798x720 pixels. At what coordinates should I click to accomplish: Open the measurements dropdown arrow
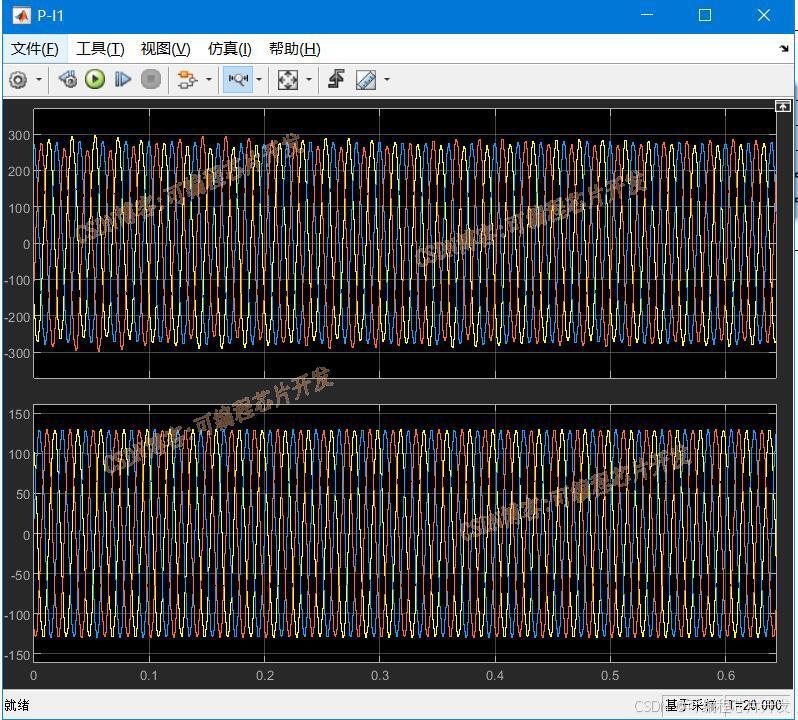387,80
